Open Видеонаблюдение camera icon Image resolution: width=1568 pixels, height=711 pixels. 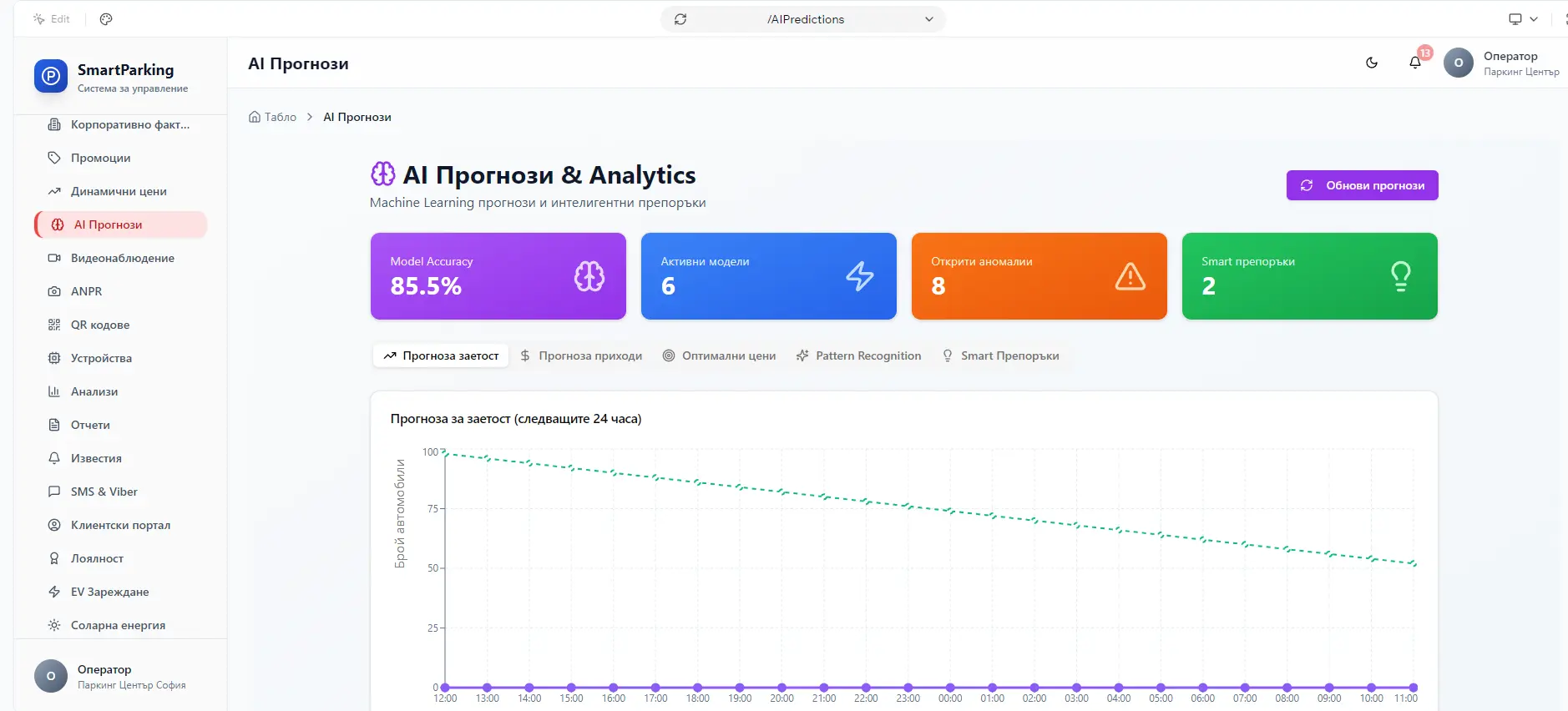(x=54, y=258)
